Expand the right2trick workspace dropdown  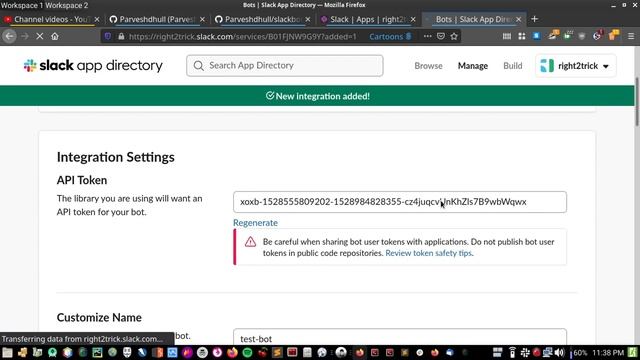(x=576, y=66)
